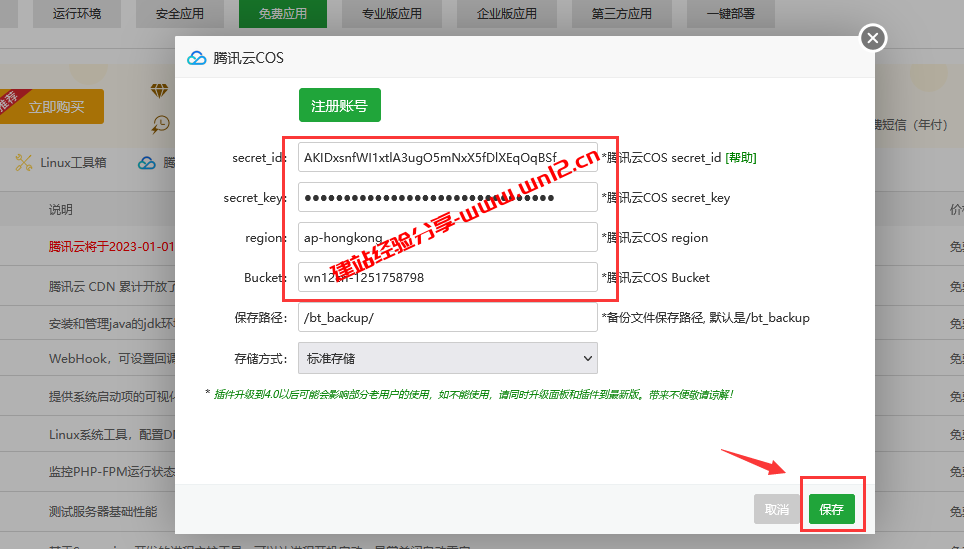964x549 pixels.
Task: Open the 专业版应用 tab
Action: (x=392, y=14)
